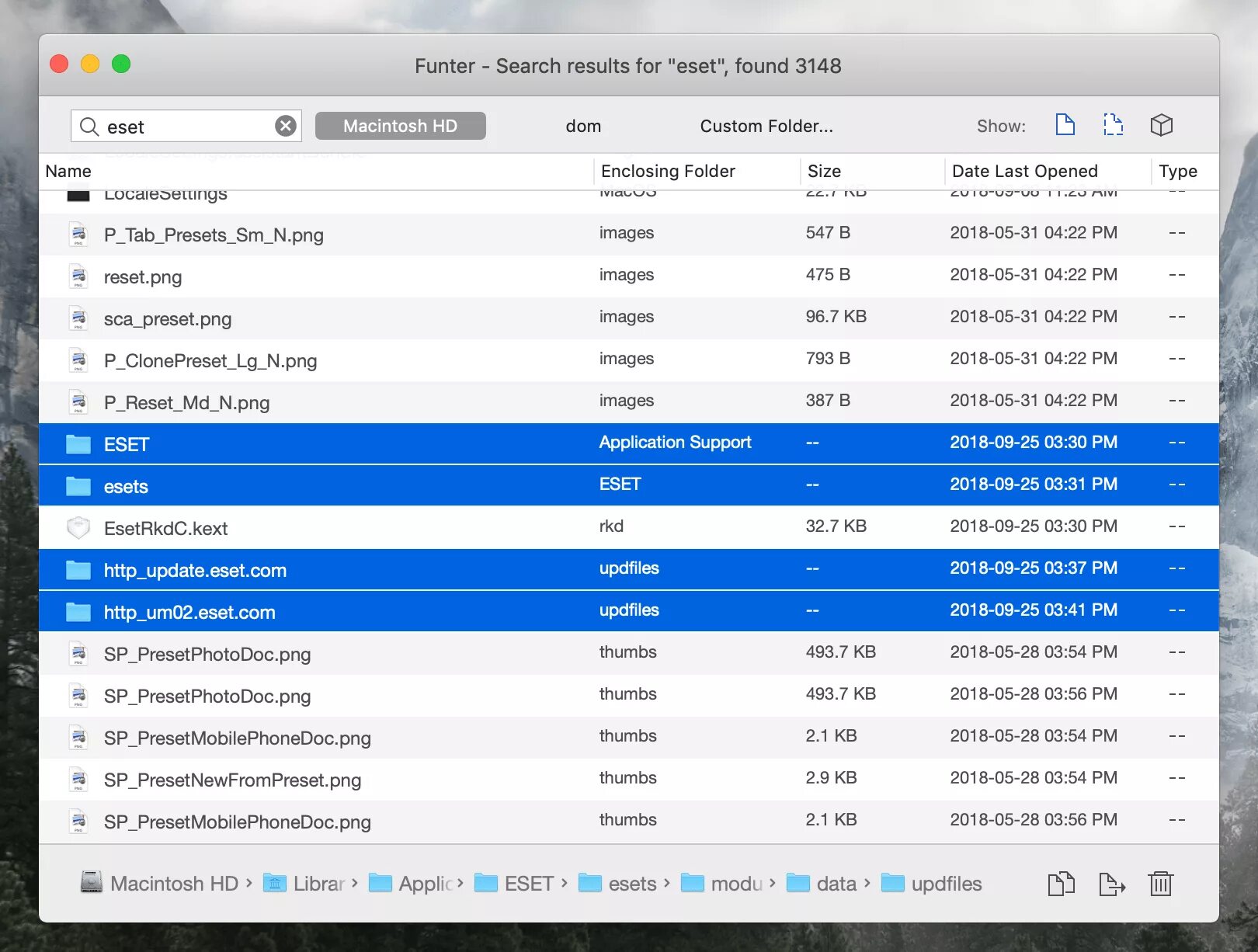Viewport: 1258px width, 952px height.
Task: Open updfiles folder in path bar
Action: click(x=932, y=883)
